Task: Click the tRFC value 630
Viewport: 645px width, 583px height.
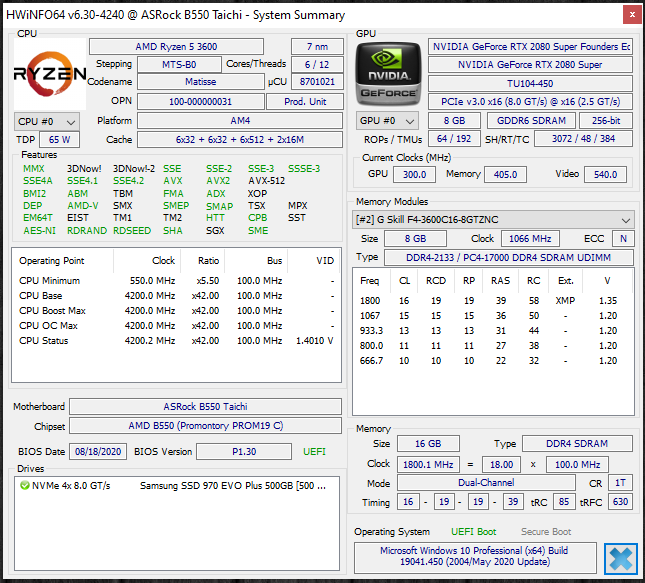Action: coord(620,502)
